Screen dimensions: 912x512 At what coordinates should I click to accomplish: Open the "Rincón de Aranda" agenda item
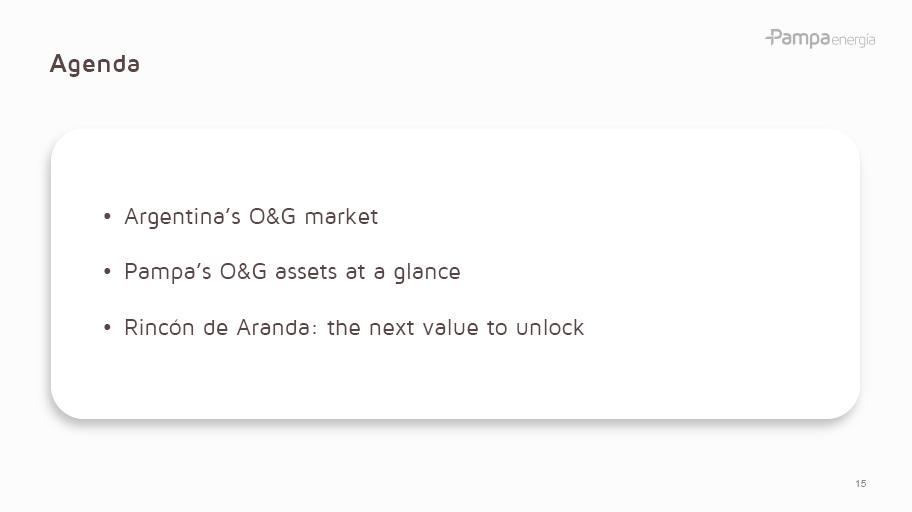click(354, 328)
